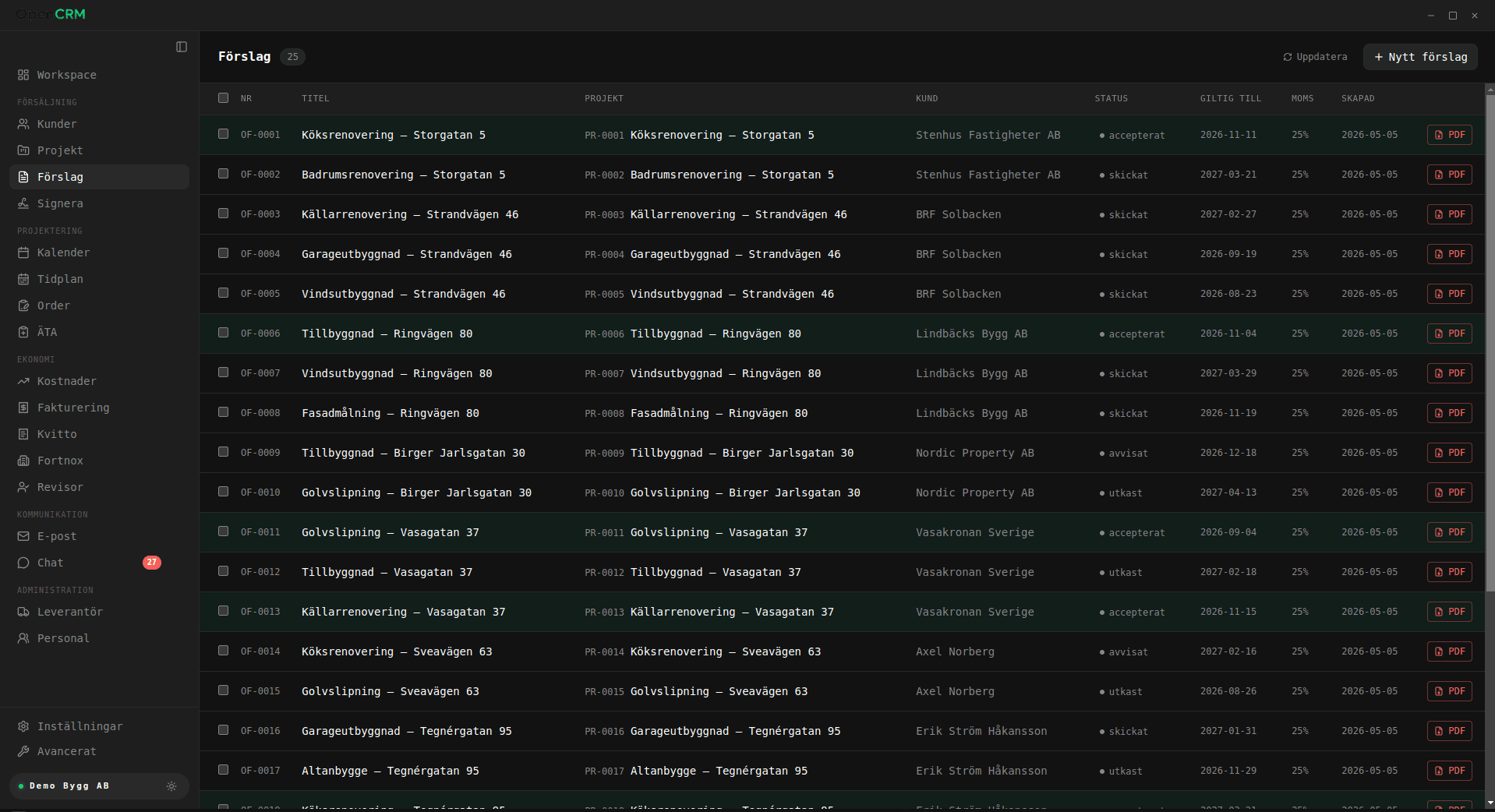Open project link PR-0003 Källarrenovering
Image resolution: width=1495 pixels, height=812 pixels.
pos(716,214)
